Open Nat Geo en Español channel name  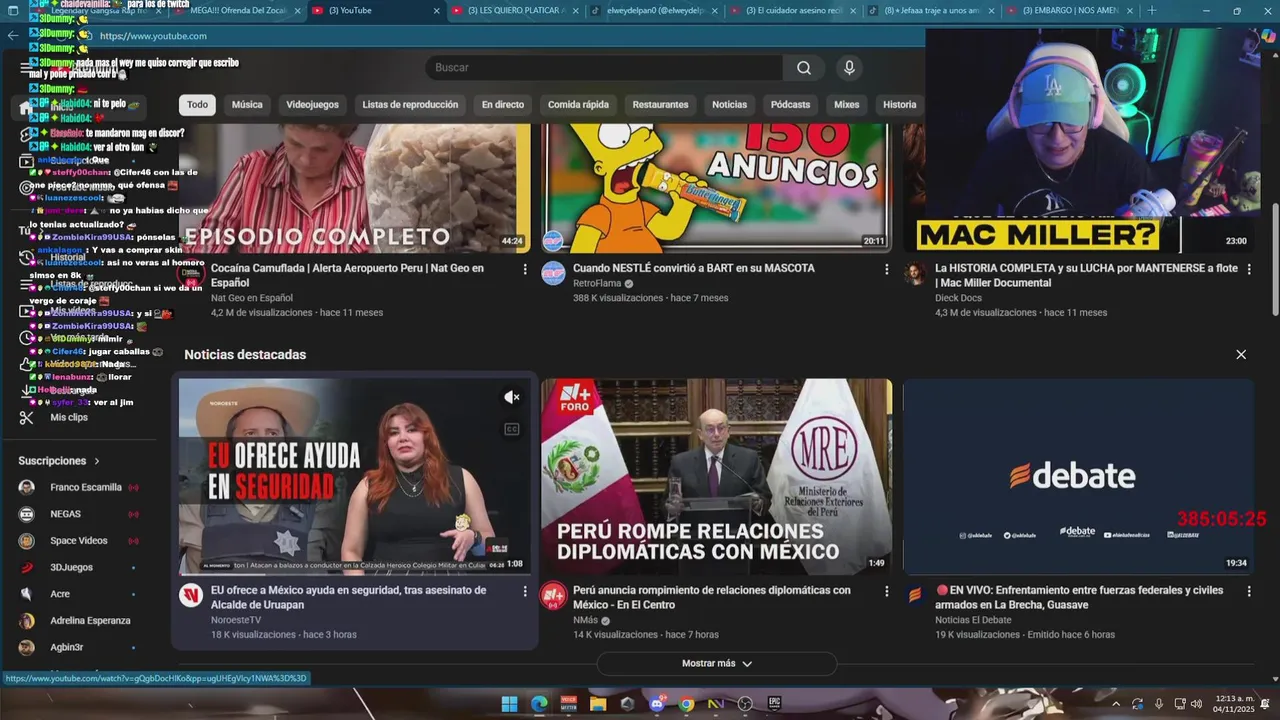click(x=252, y=298)
